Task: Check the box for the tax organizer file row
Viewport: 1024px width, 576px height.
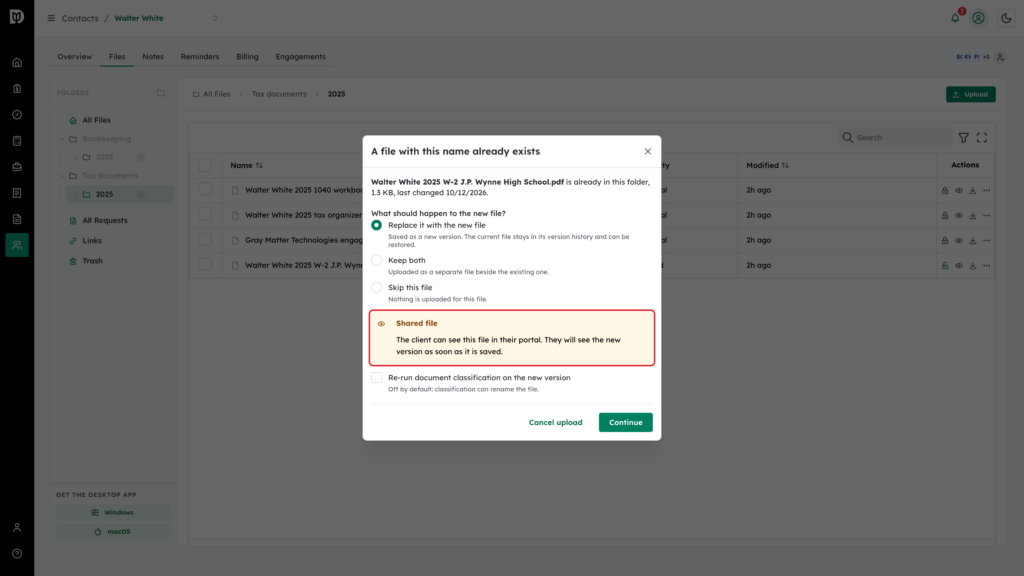Action: tap(205, 214)
